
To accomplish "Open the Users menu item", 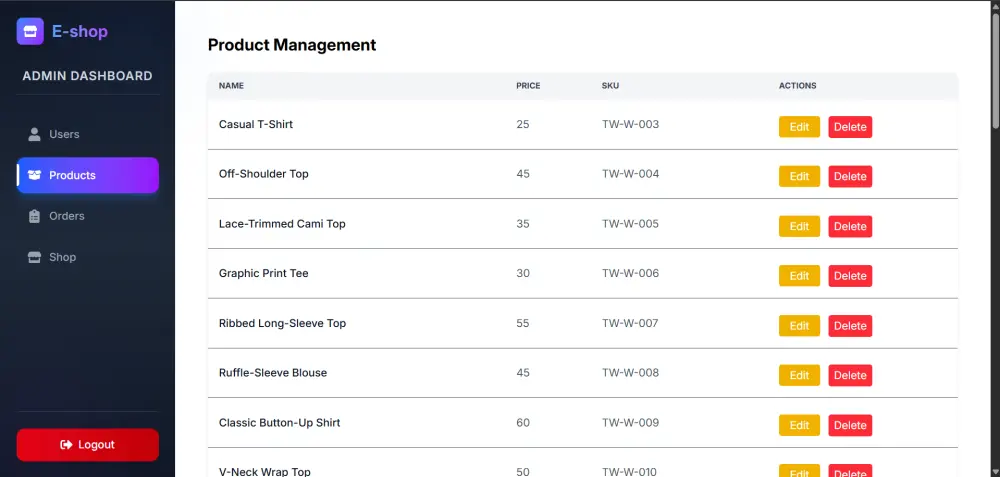I will pyautogui.click(x=64, y=134).
